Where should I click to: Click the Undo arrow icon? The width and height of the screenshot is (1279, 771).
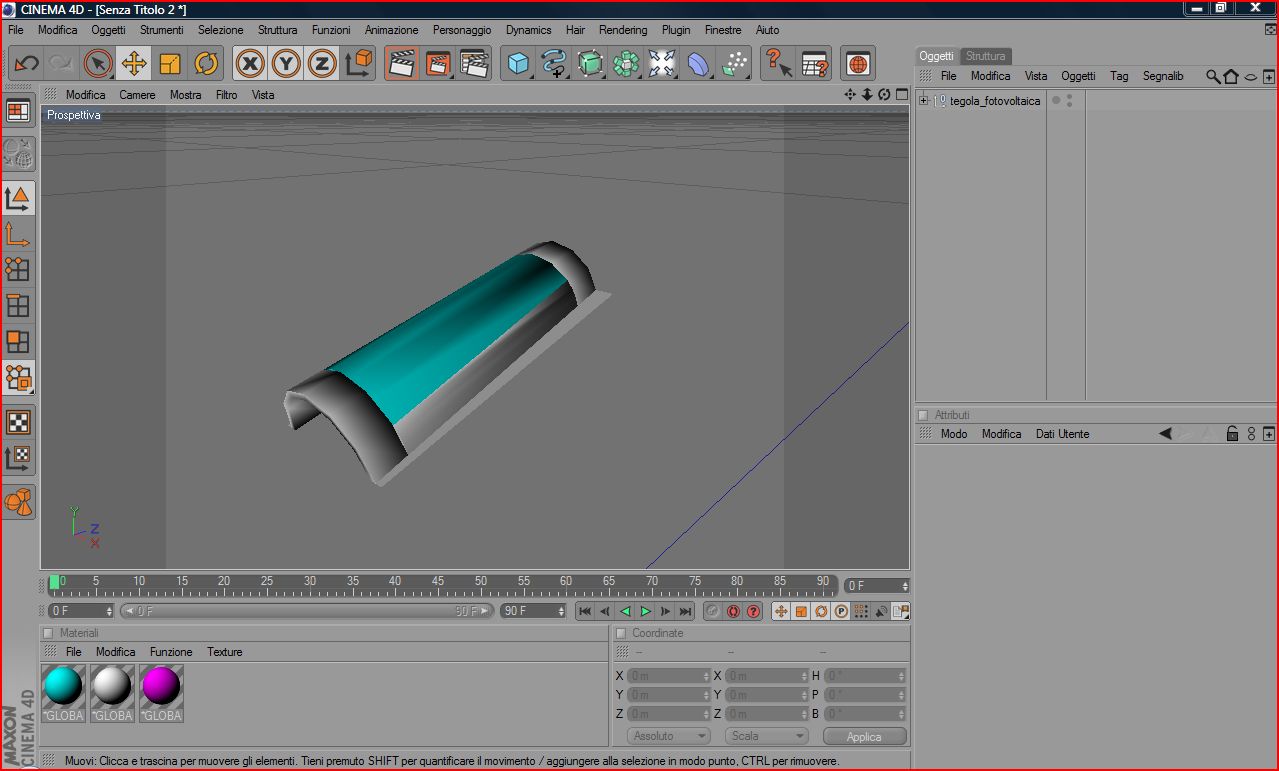26,64
